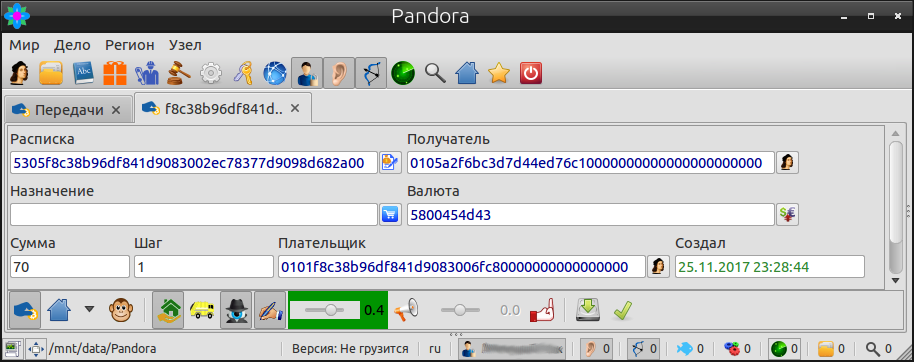914x362 pixels.
Task: Open the portrait Person icon in main toolbar
Action: coord(19,73)
